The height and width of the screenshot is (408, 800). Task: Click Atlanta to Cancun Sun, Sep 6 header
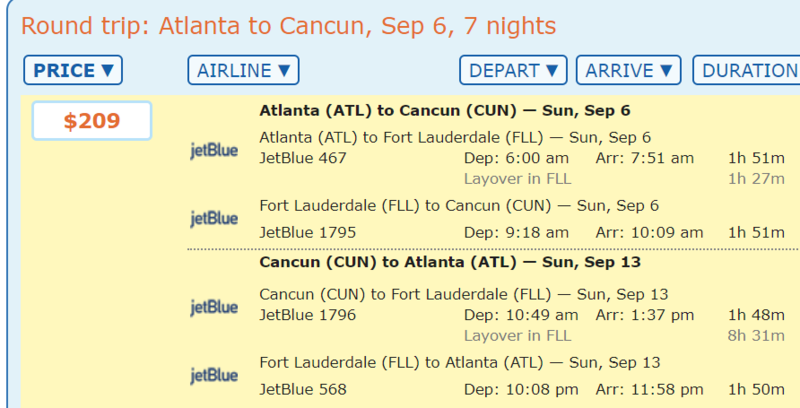[x=444, y=110]
